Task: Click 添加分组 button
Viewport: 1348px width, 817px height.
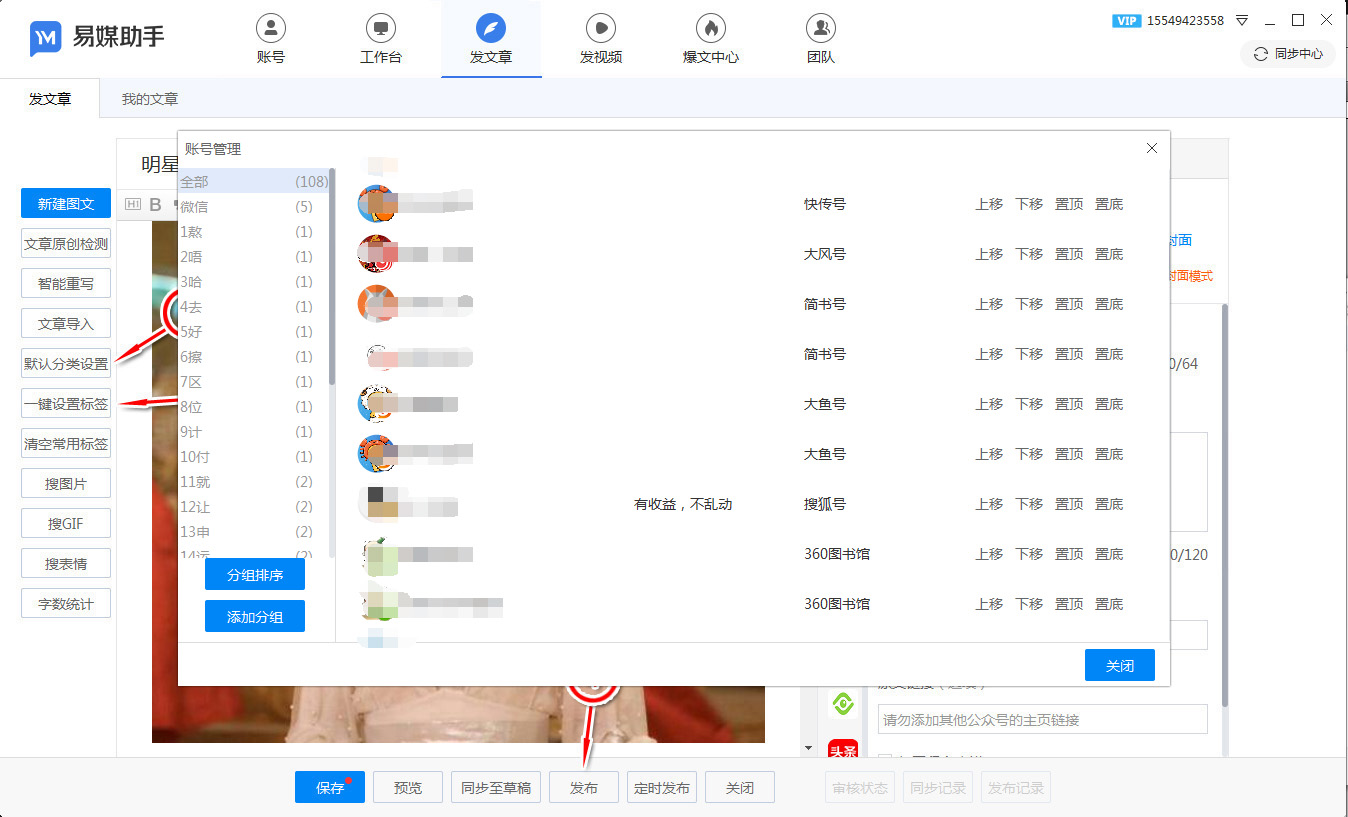Action: tap(254, 617)
